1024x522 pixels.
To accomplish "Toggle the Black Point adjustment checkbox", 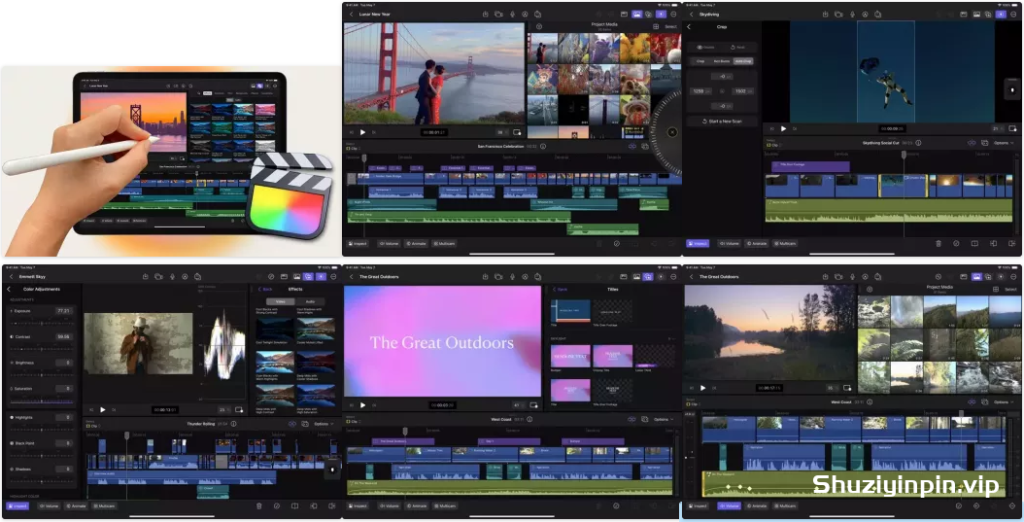I will (x=11, y=443).
